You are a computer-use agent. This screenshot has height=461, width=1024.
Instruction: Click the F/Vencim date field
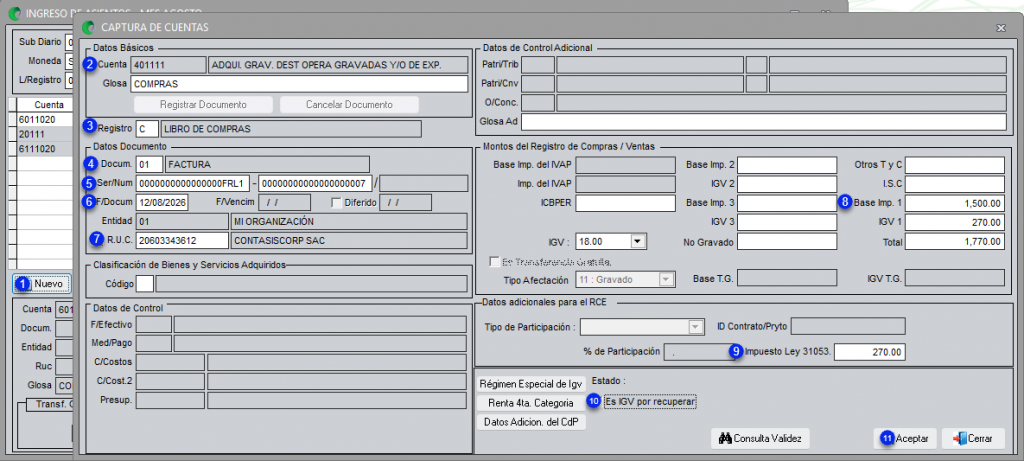(x=285, y=202)
